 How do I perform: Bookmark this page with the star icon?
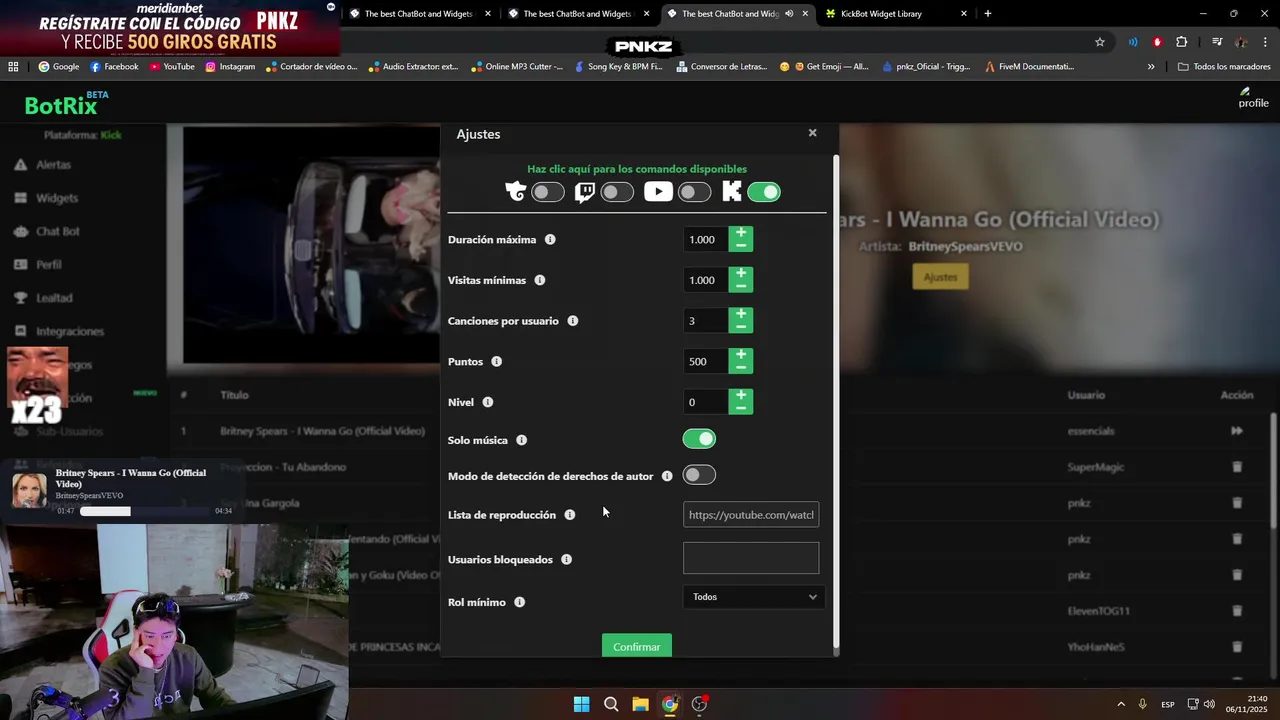click(x=1100, y=42)
